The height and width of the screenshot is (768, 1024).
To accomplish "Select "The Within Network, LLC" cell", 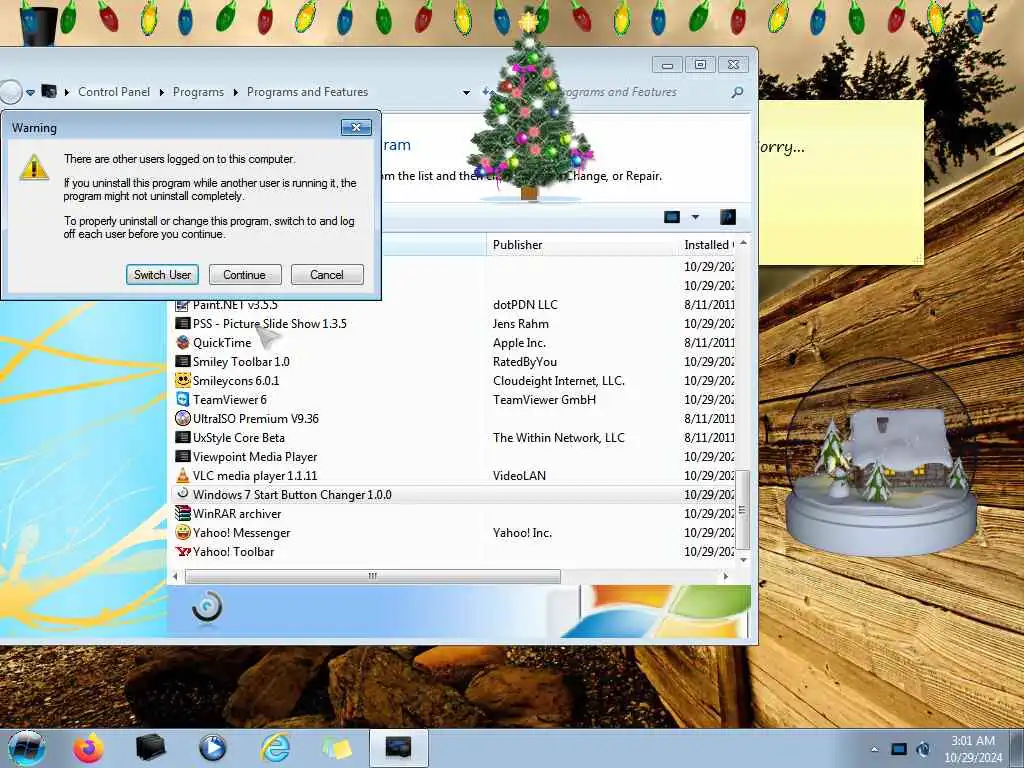I will click(558, 437).
